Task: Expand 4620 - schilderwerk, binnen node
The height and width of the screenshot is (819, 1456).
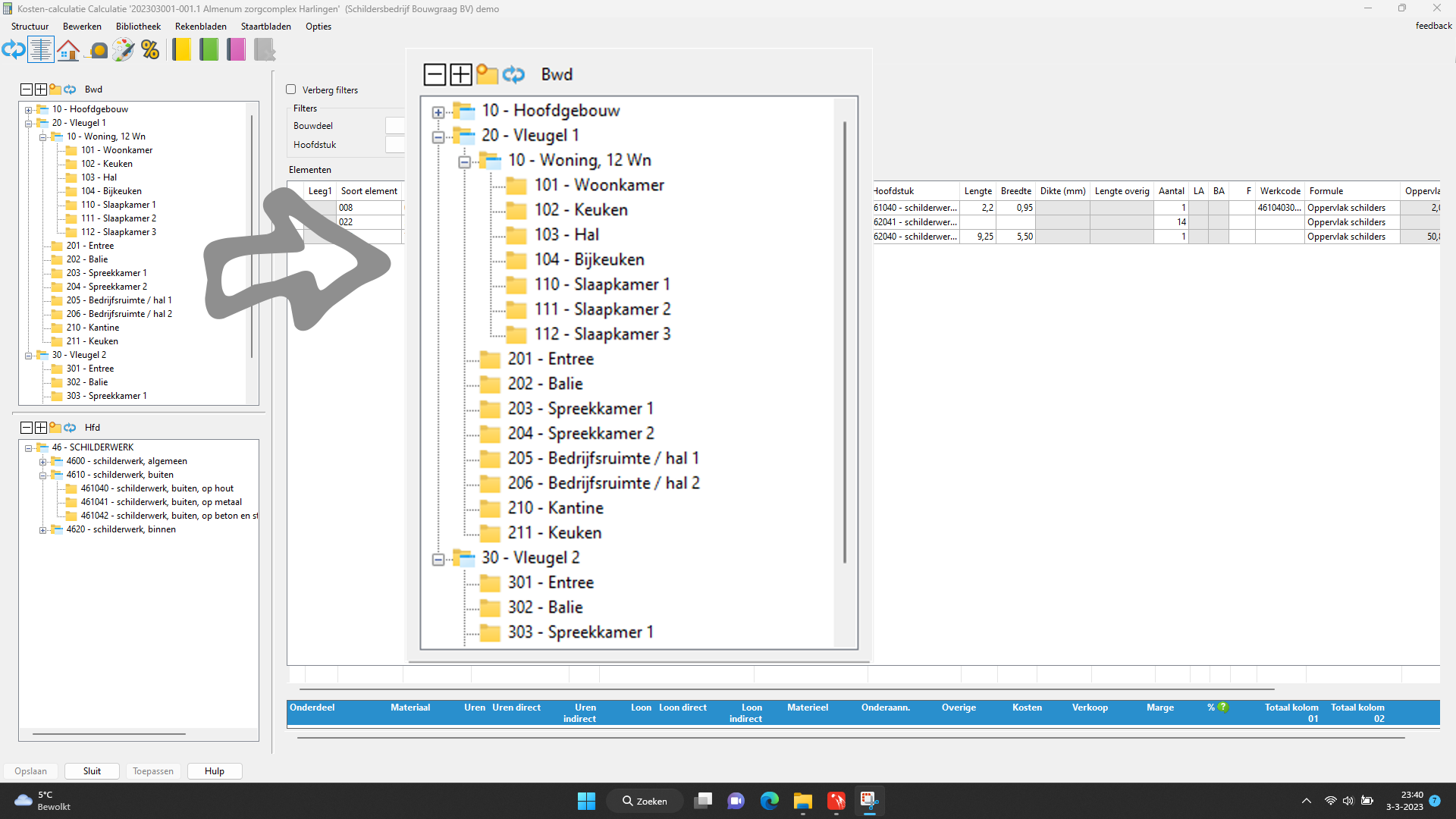Action: coord(43,530)
